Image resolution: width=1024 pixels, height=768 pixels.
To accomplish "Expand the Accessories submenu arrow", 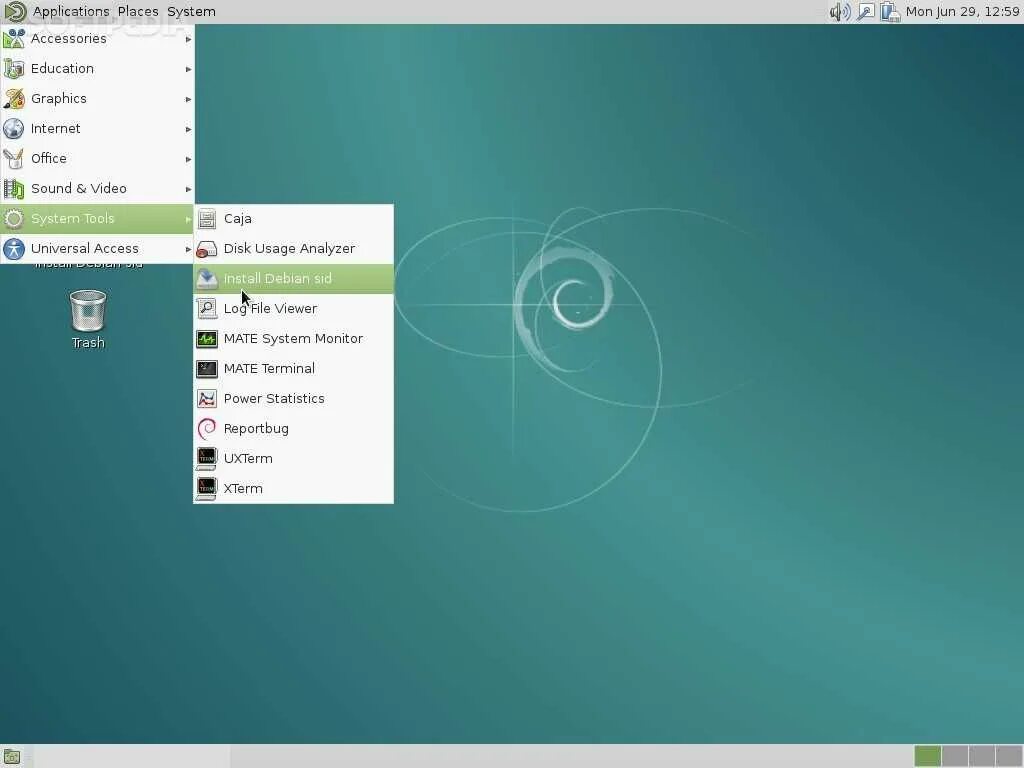I will coord(188,39).
